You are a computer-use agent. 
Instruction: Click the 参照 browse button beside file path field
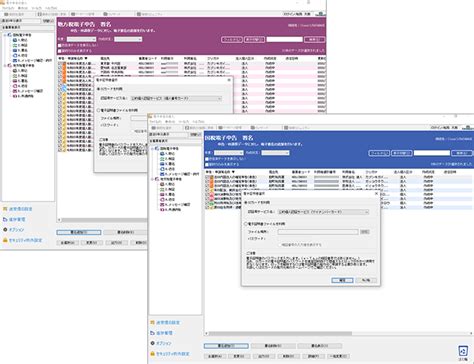(x=365, y=232)
